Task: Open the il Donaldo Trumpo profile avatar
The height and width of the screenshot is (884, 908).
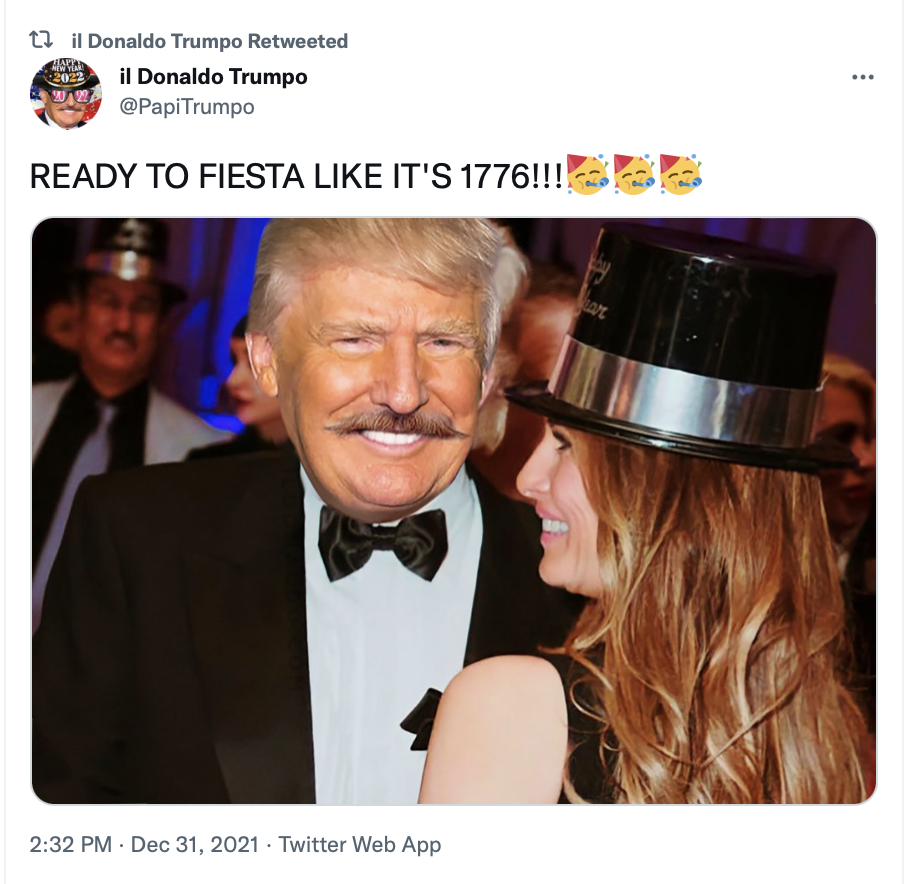Action: point(66,93)
